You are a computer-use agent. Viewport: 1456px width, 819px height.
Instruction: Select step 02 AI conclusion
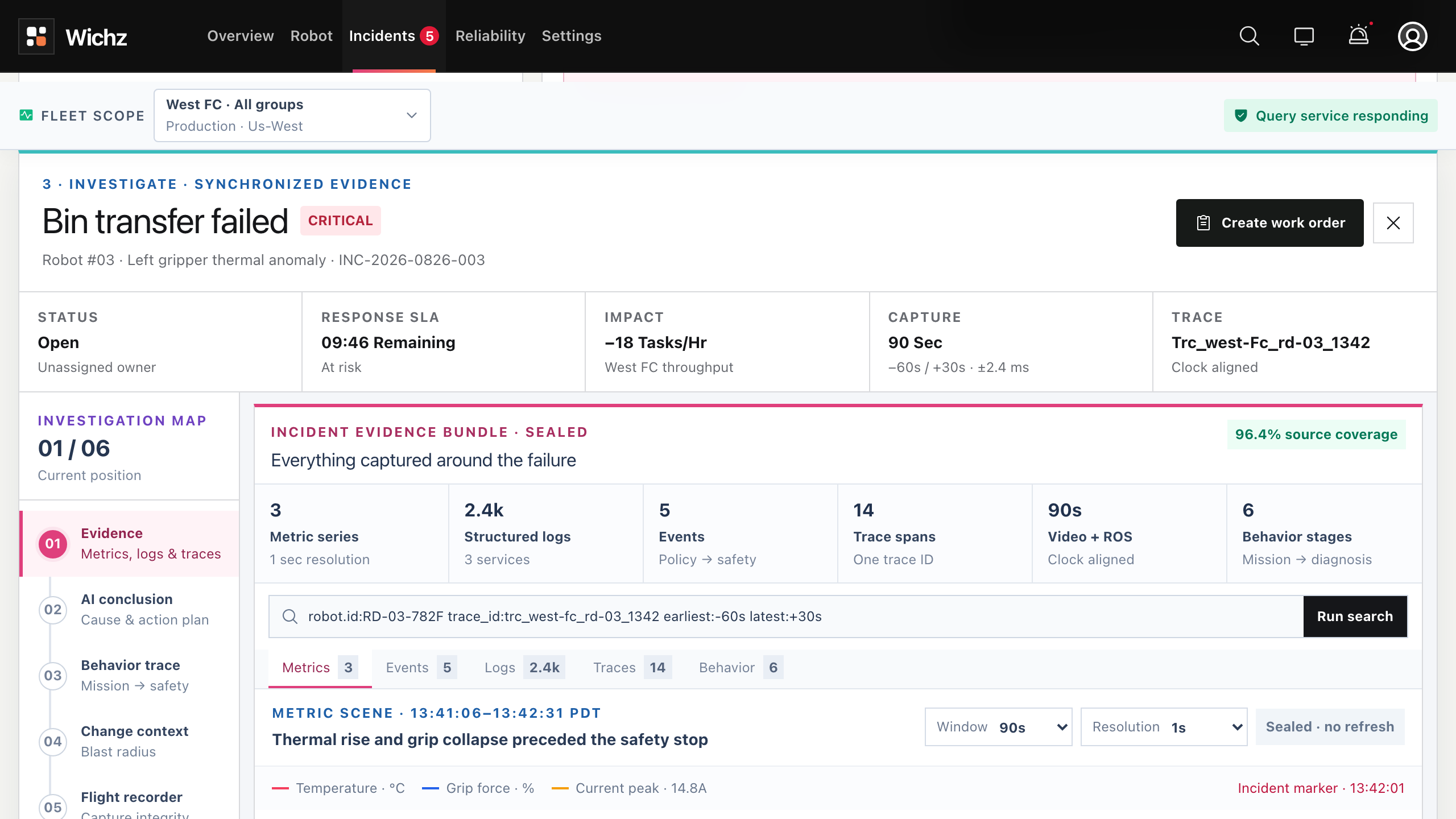[x=130, y=610]
